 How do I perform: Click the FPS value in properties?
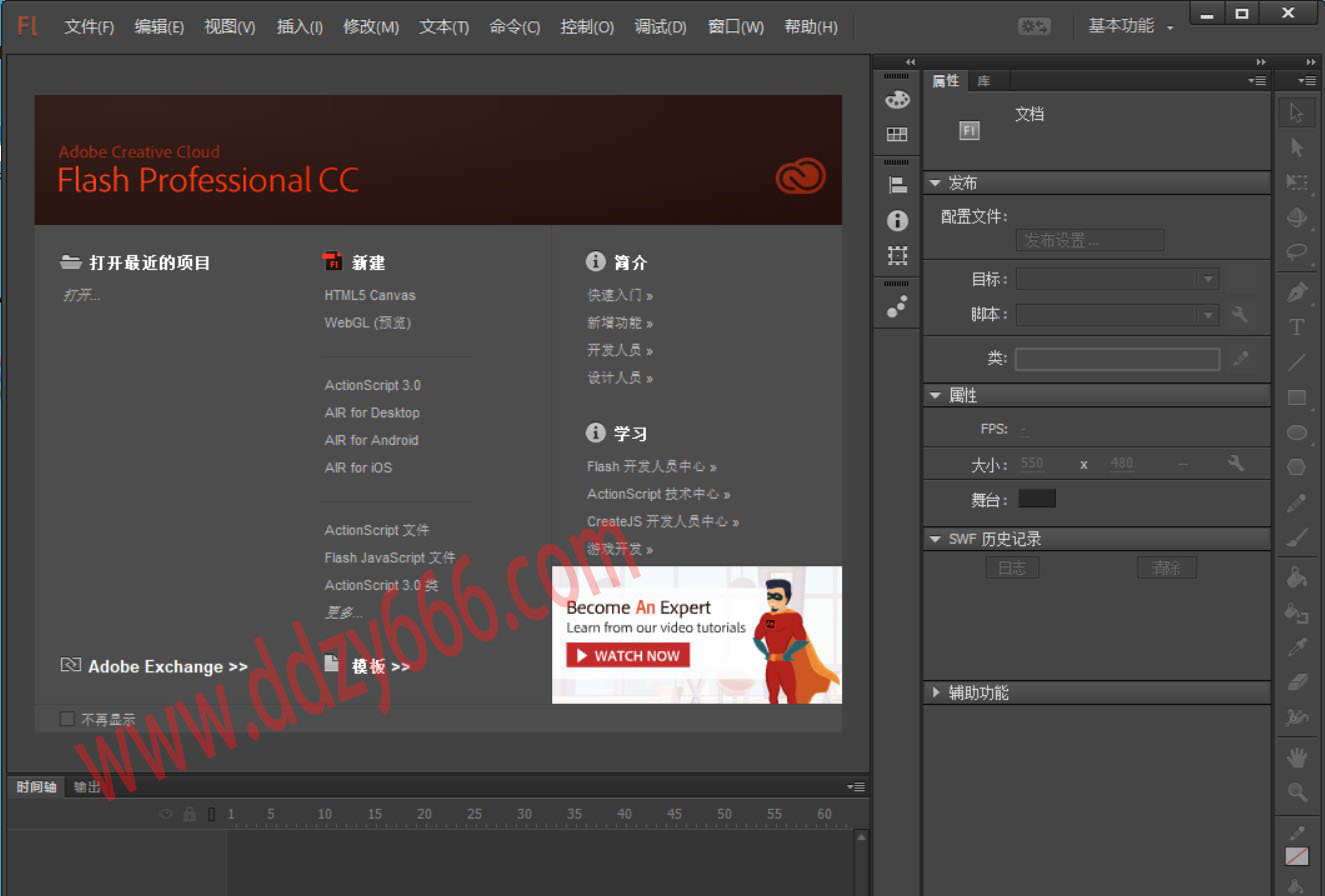pos(1024,429)
